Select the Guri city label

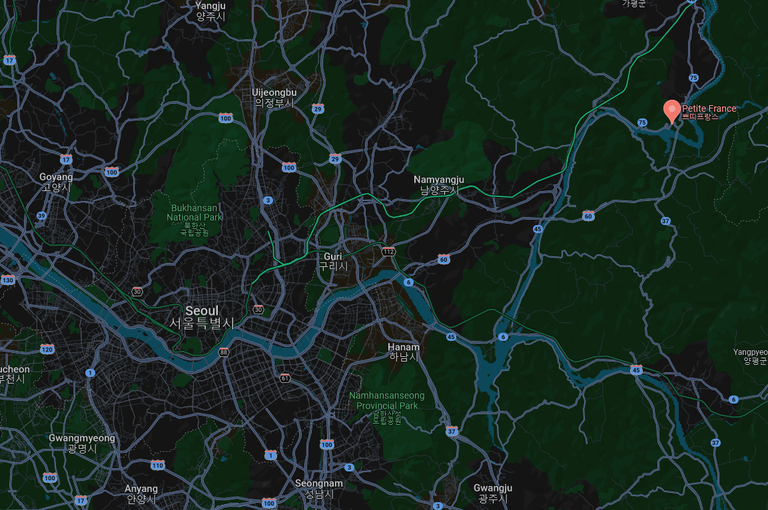pyautogui.click(x=333, y=261)
